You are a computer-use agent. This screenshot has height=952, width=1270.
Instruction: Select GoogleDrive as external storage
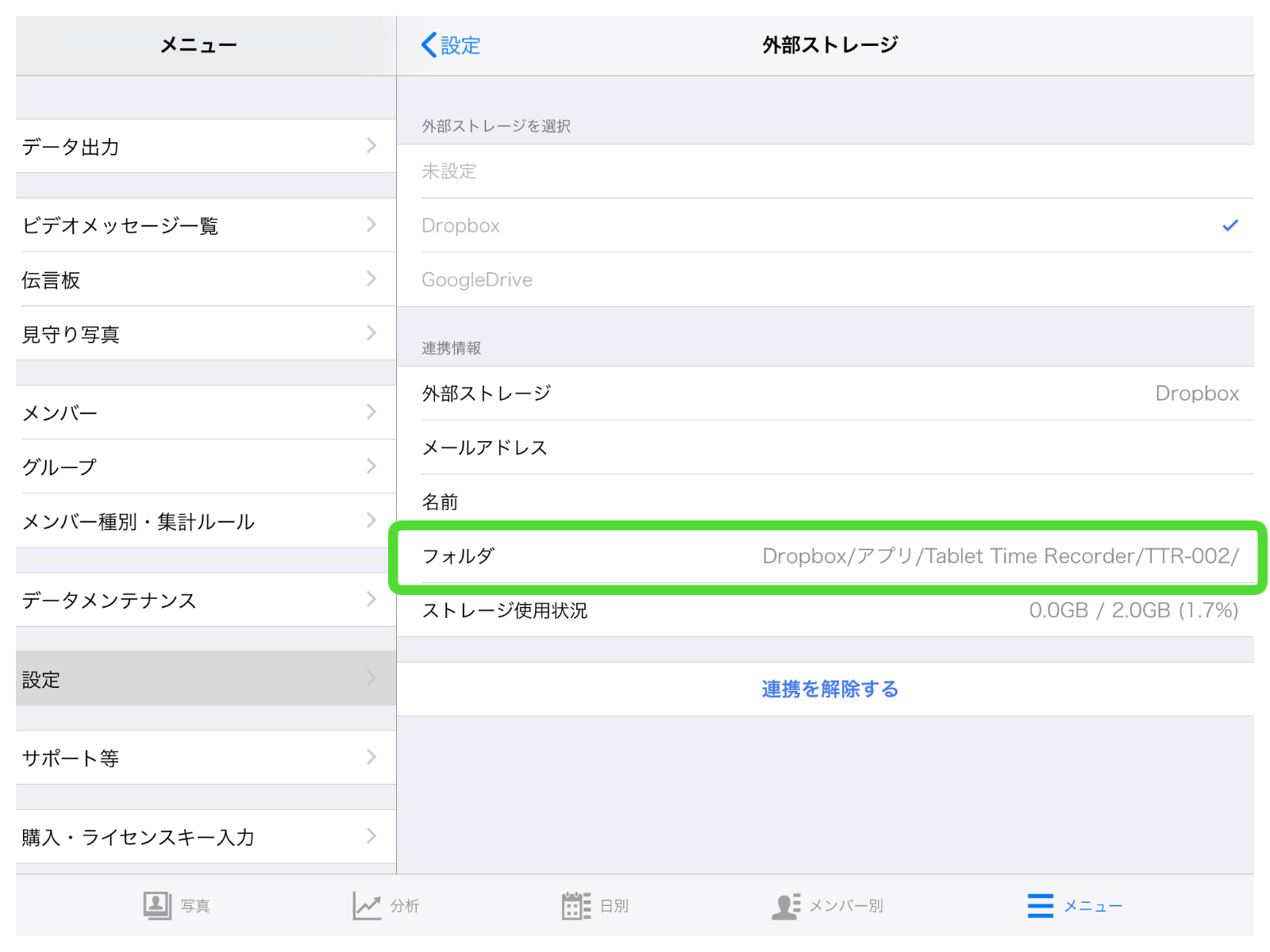[825, 279]
